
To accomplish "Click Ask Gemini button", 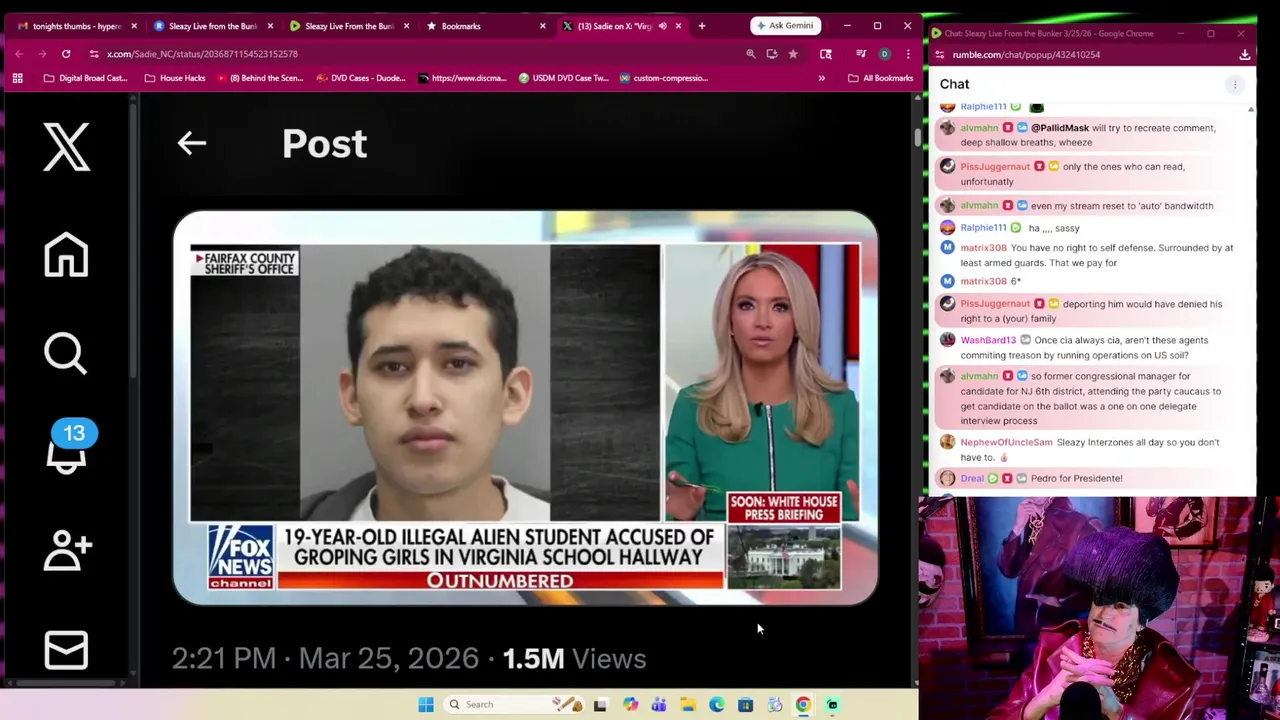I will coord(786,26).
